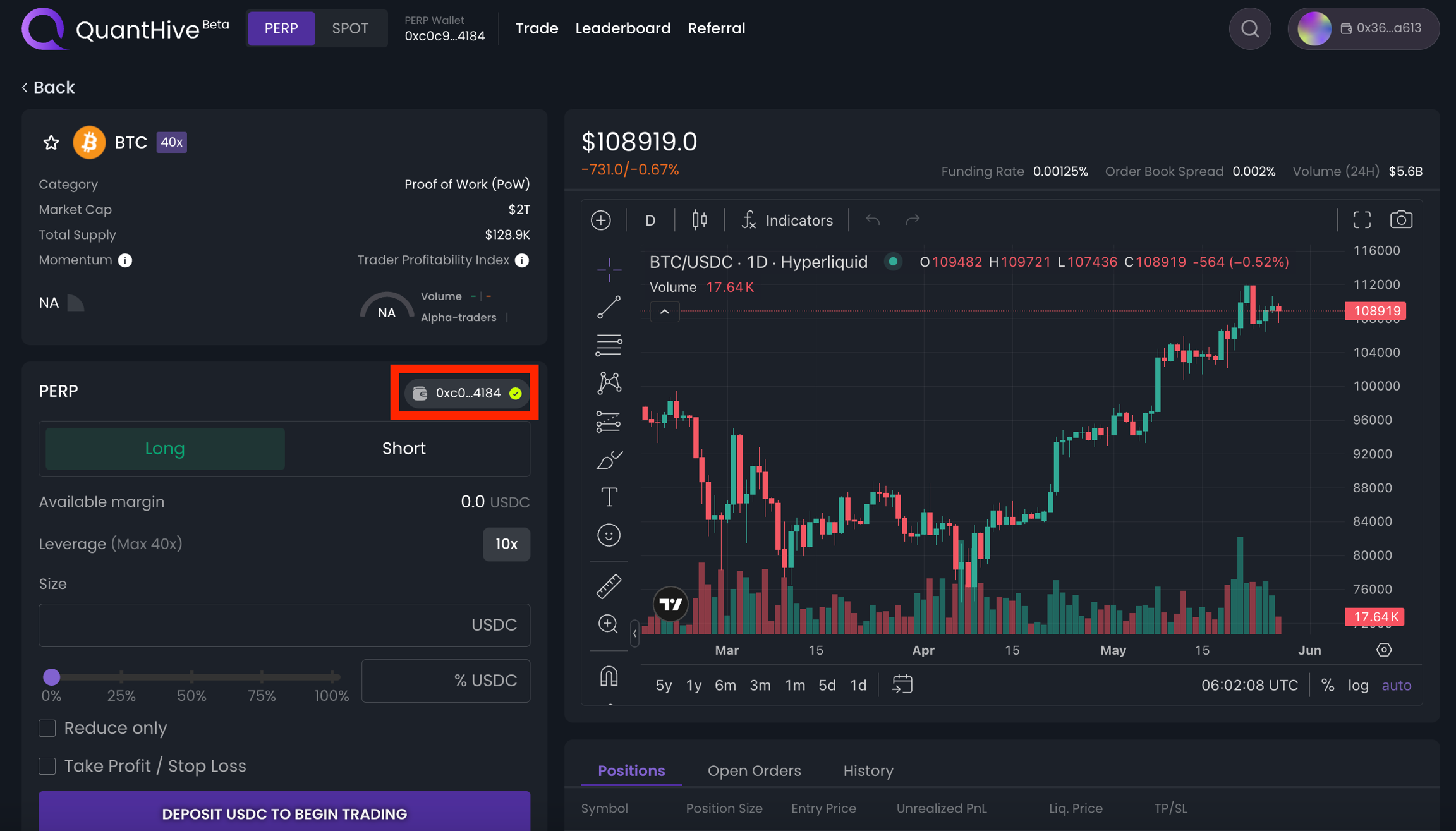Go to the Leaderboard page

pyautogui.click(x=622, y=28)
